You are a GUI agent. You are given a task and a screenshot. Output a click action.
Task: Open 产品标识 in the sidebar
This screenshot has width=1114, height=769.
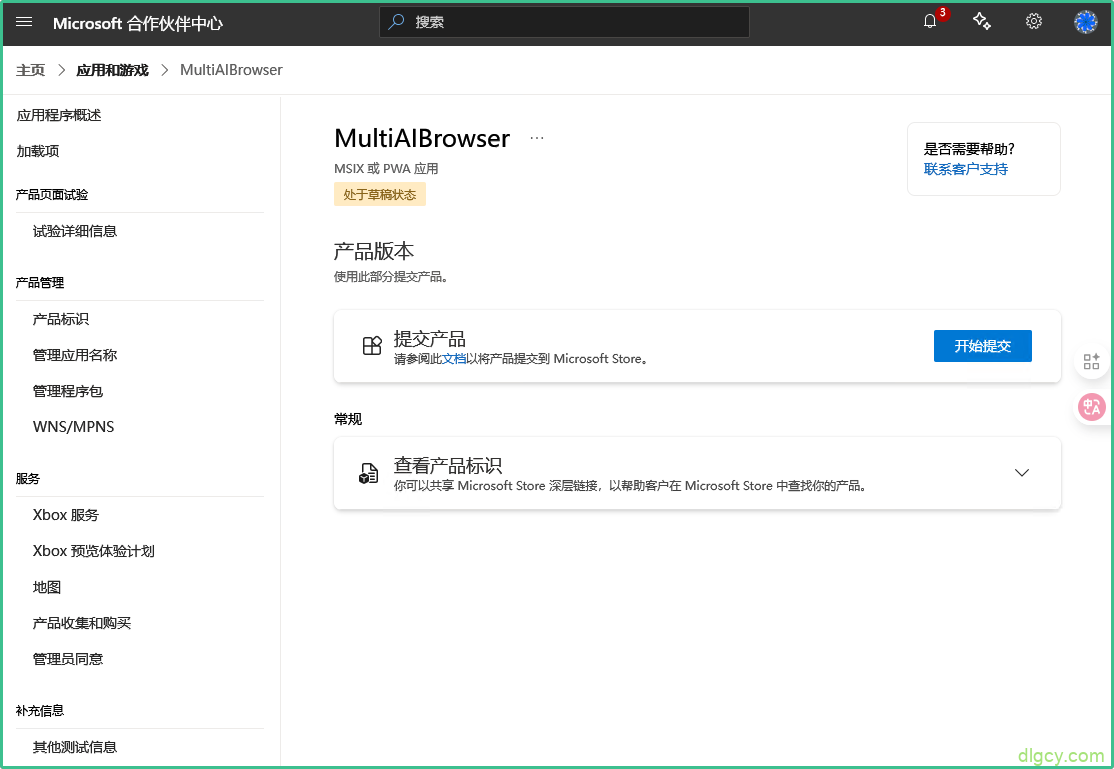[61, 319]
